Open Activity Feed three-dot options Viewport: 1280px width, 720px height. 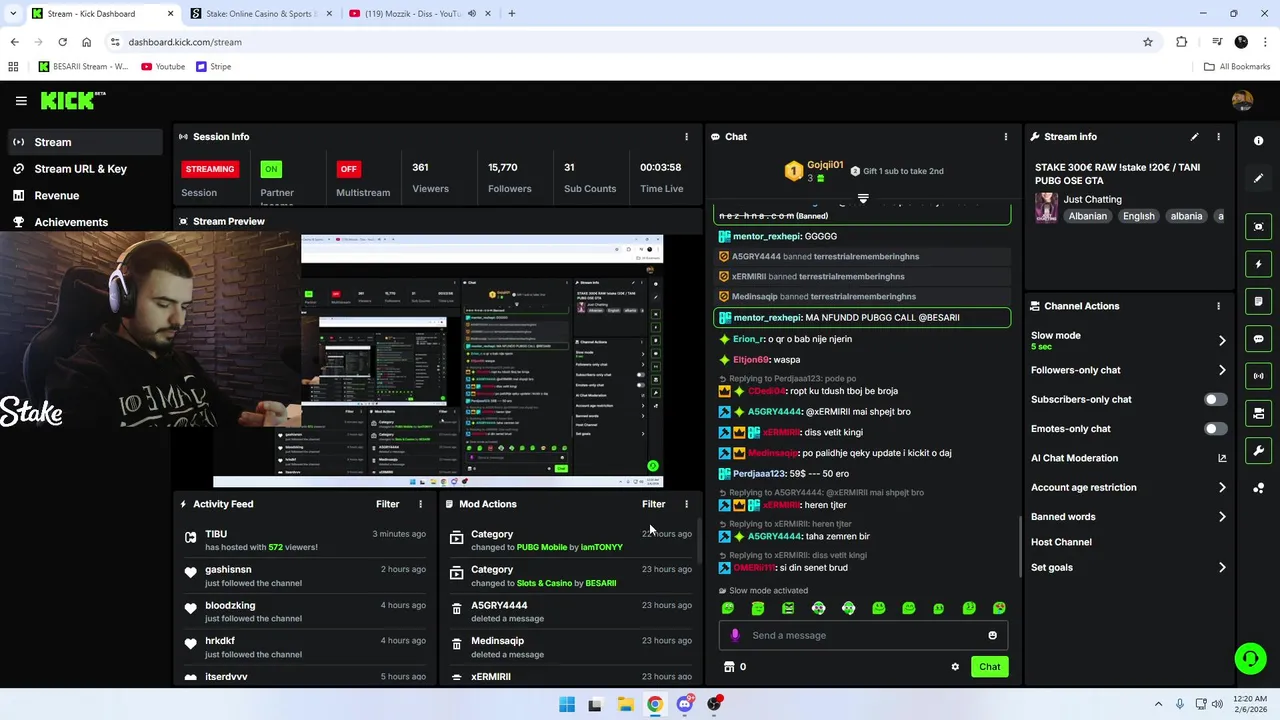(420, 504)
